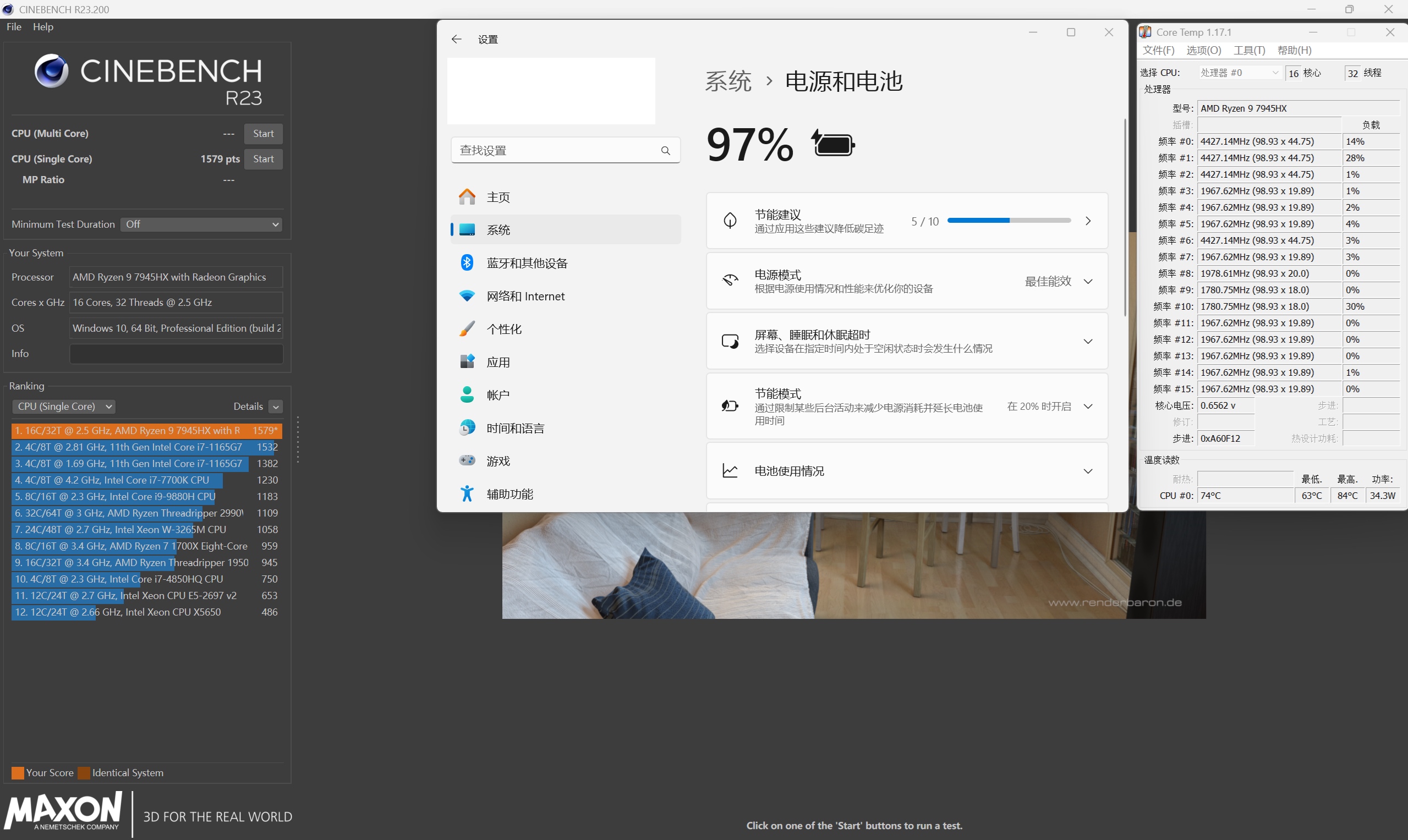
Task: Open the 主页 home icon in sidebar
Action: [467, 197]
